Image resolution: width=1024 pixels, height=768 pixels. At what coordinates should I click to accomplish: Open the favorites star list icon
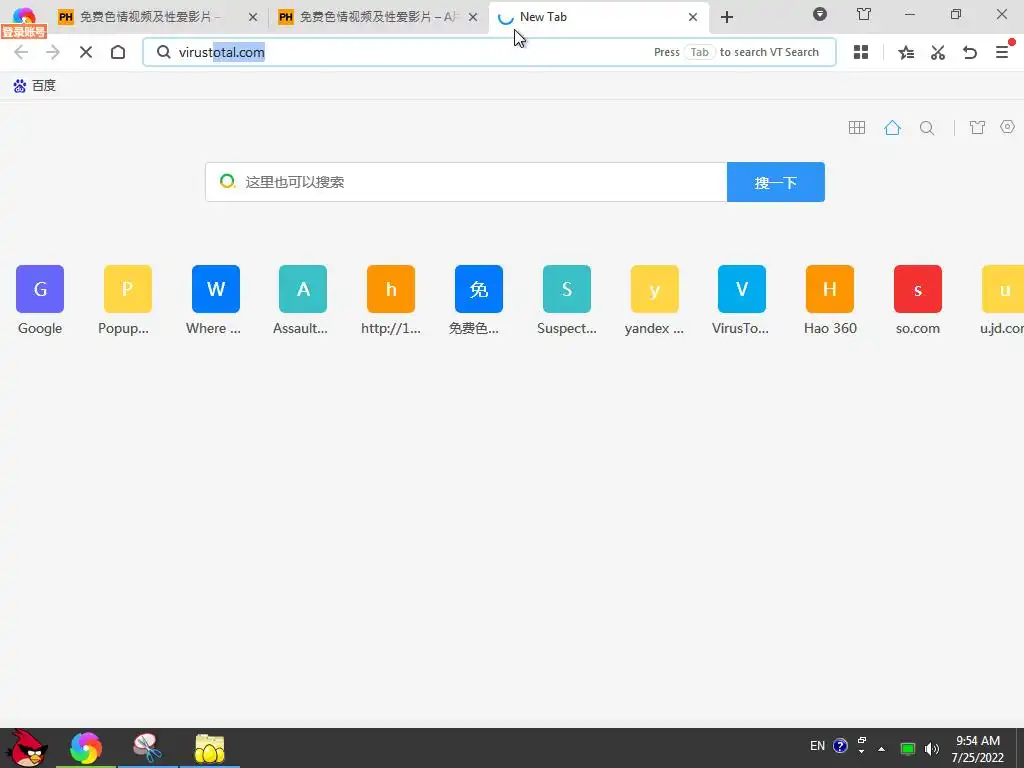click(906, 52)
